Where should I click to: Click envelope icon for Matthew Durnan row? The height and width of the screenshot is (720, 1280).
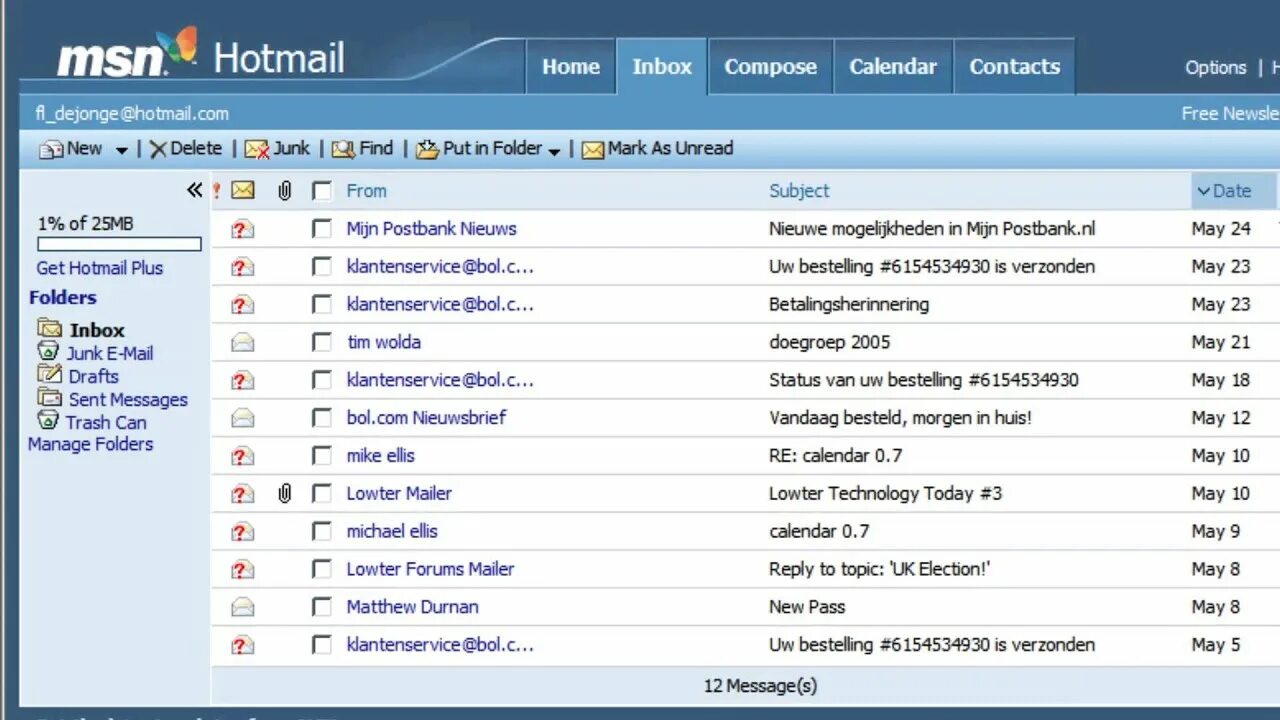coord(242,607)
